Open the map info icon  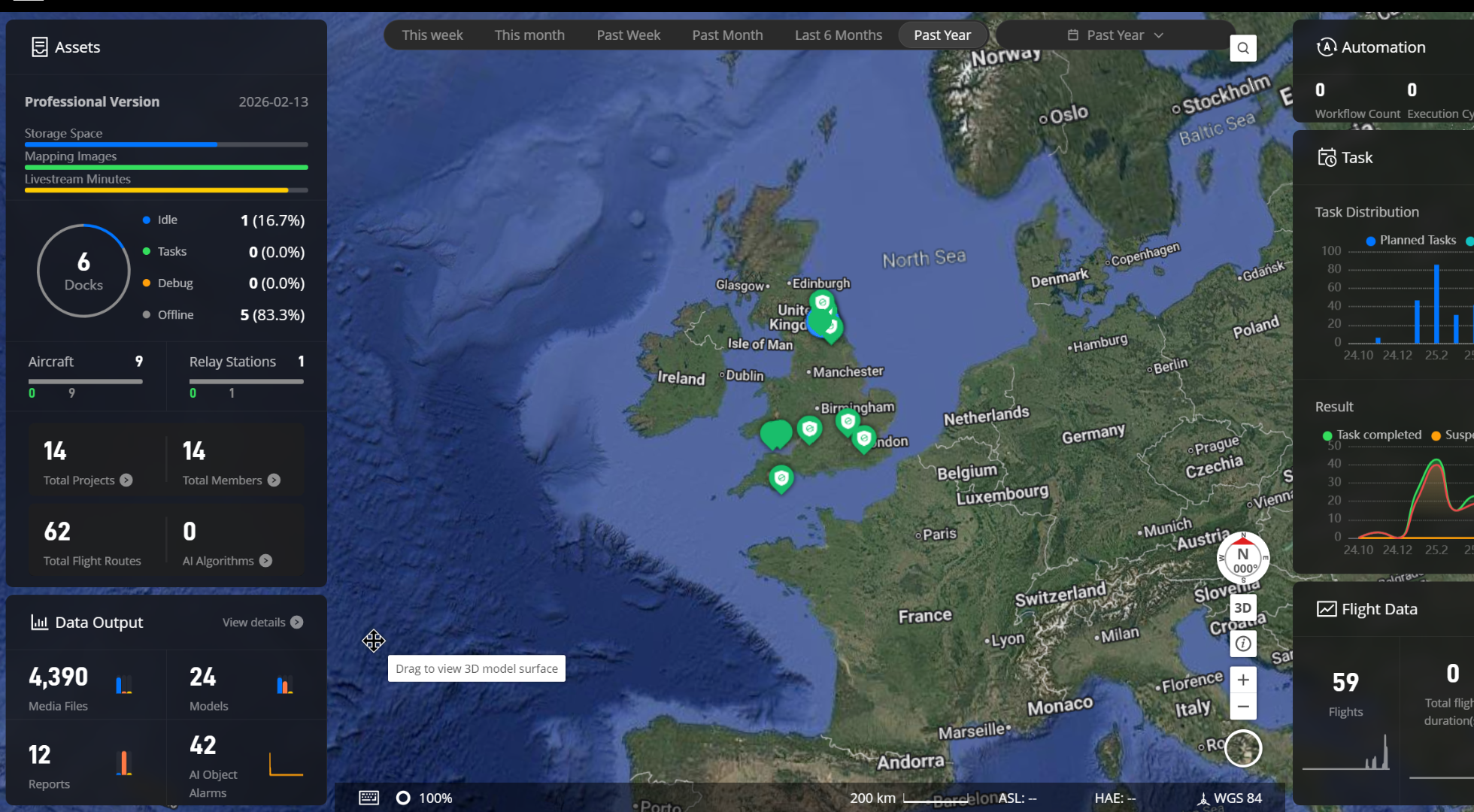pos(1243,644)
